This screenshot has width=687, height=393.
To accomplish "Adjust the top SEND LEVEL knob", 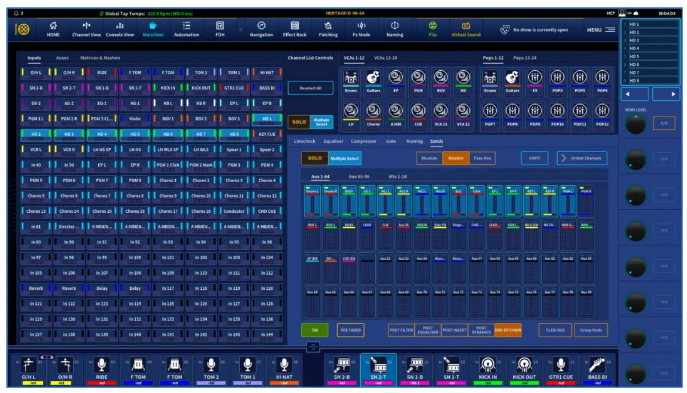I will pos(635,124).
